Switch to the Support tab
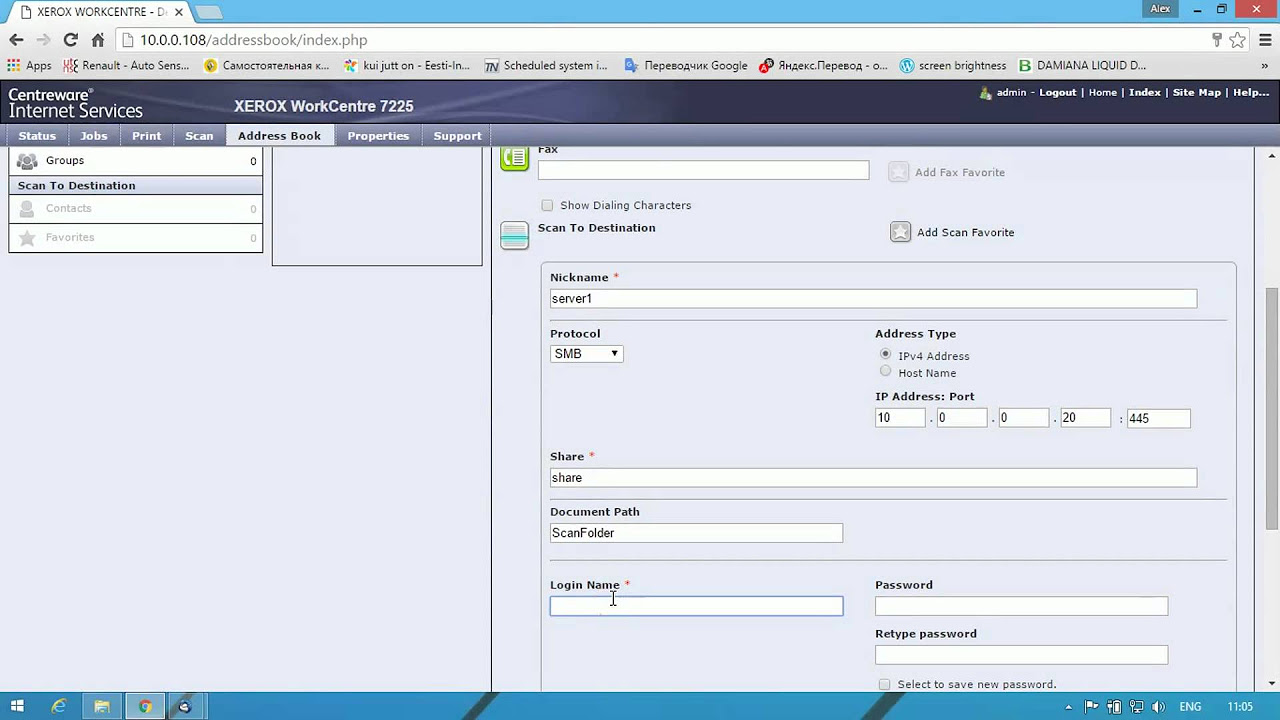This screenshot has width=1280, height=720. (457, 136)
